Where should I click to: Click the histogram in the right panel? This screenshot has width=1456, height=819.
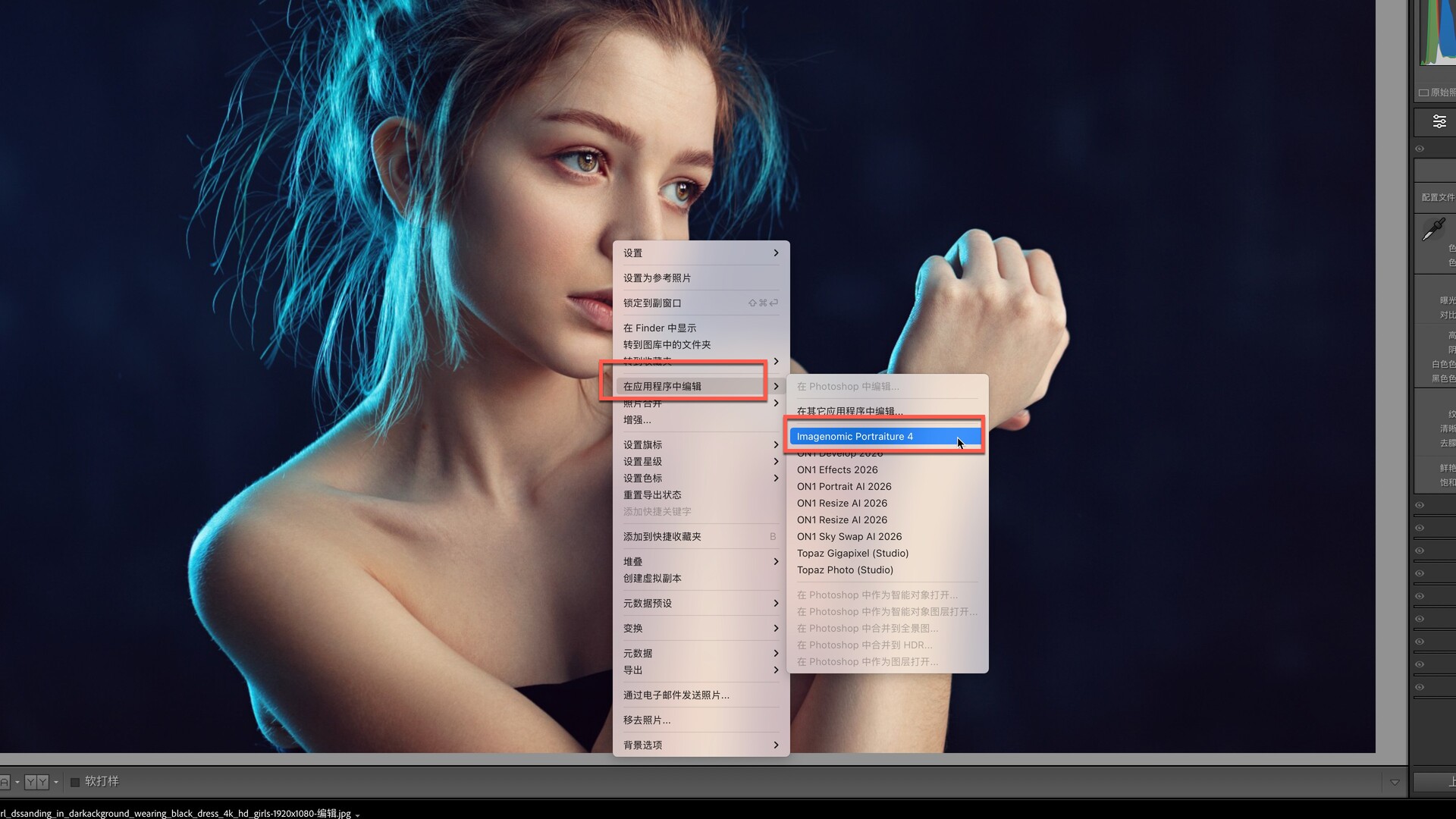[x=1438, y=34]
